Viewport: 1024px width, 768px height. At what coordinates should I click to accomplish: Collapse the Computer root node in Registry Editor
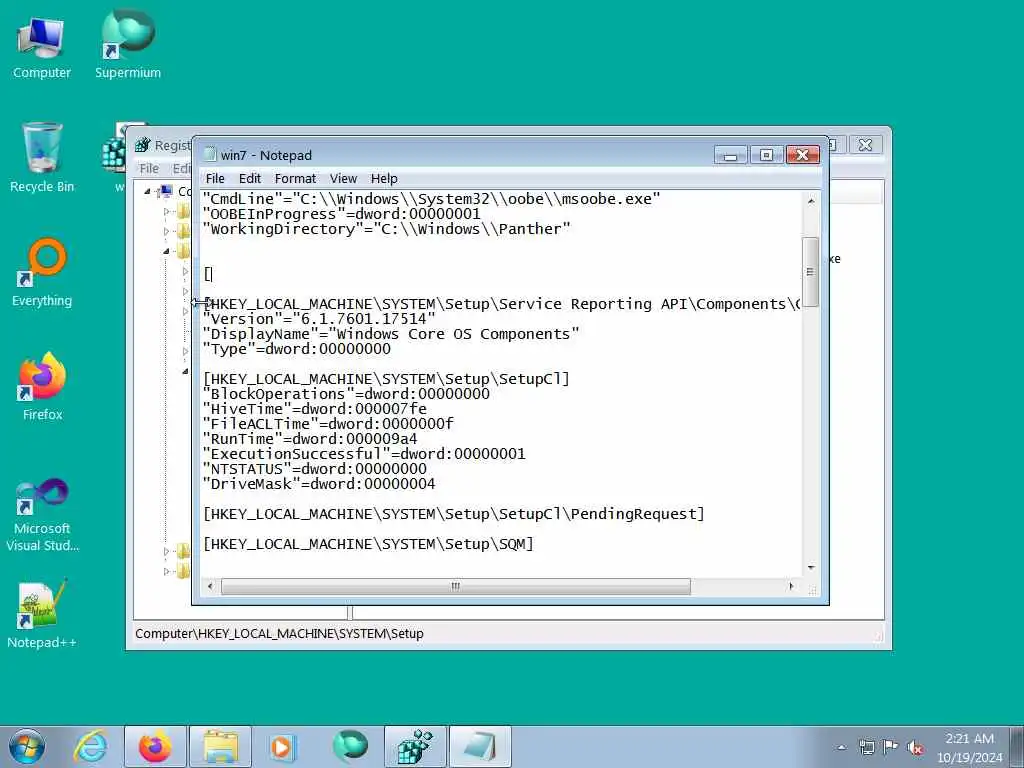point(148,191)
